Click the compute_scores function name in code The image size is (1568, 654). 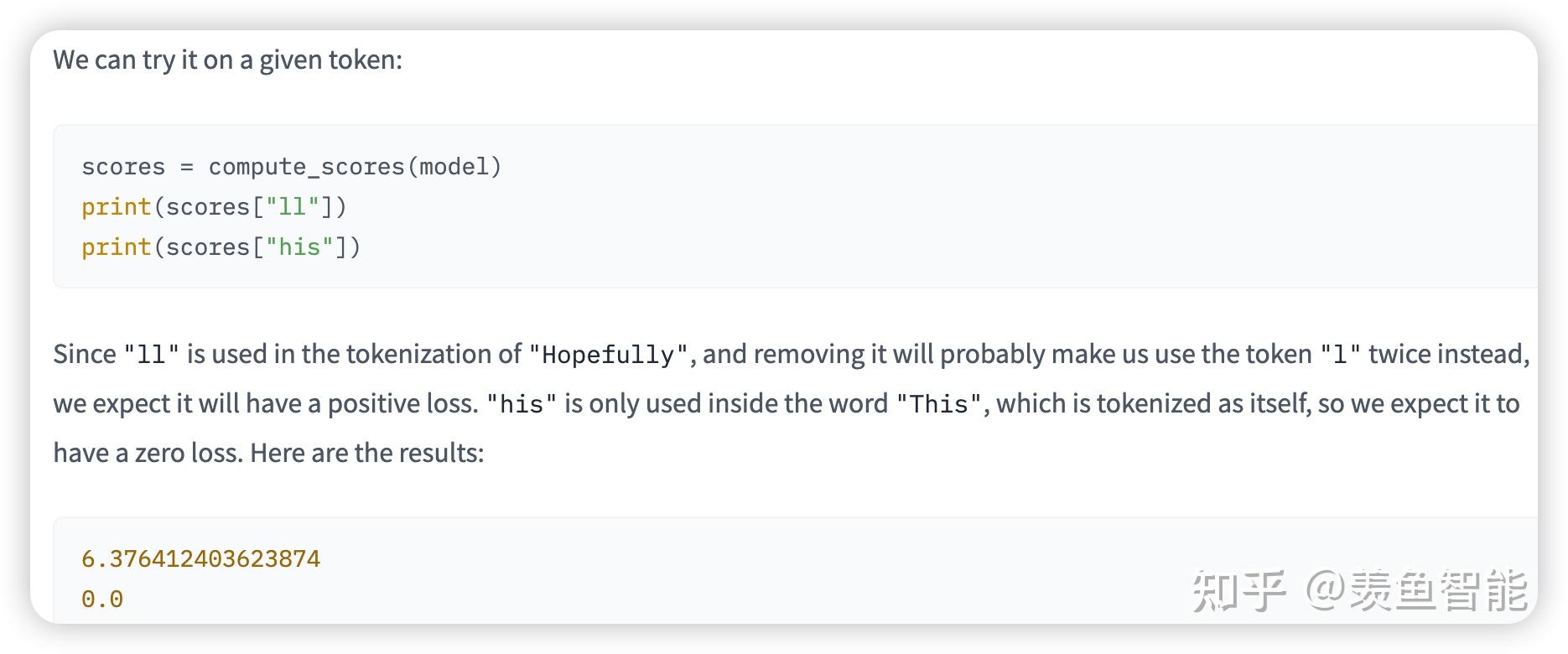tap(306, 167)
